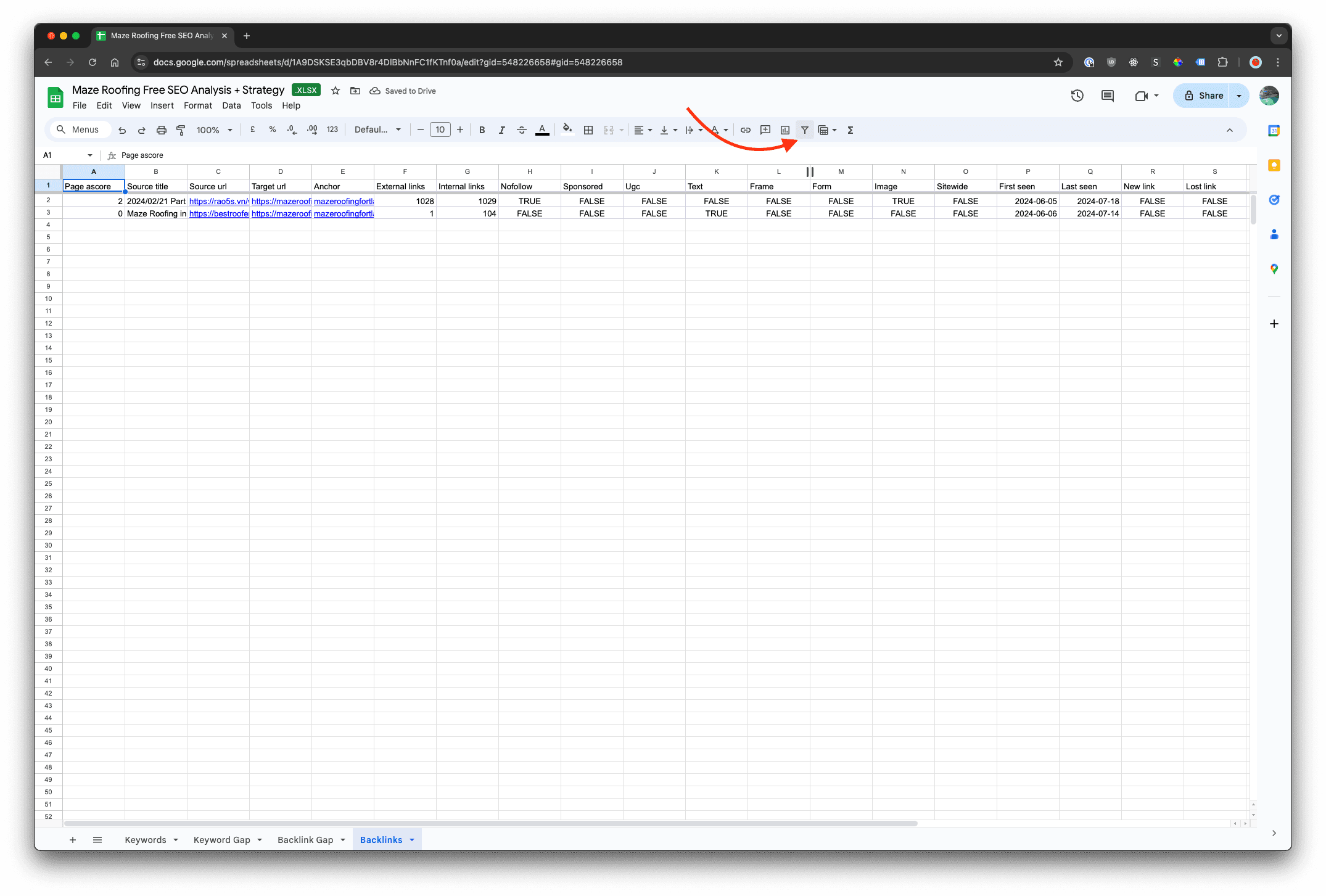Open the All sheets list icon

coord(97,840)
